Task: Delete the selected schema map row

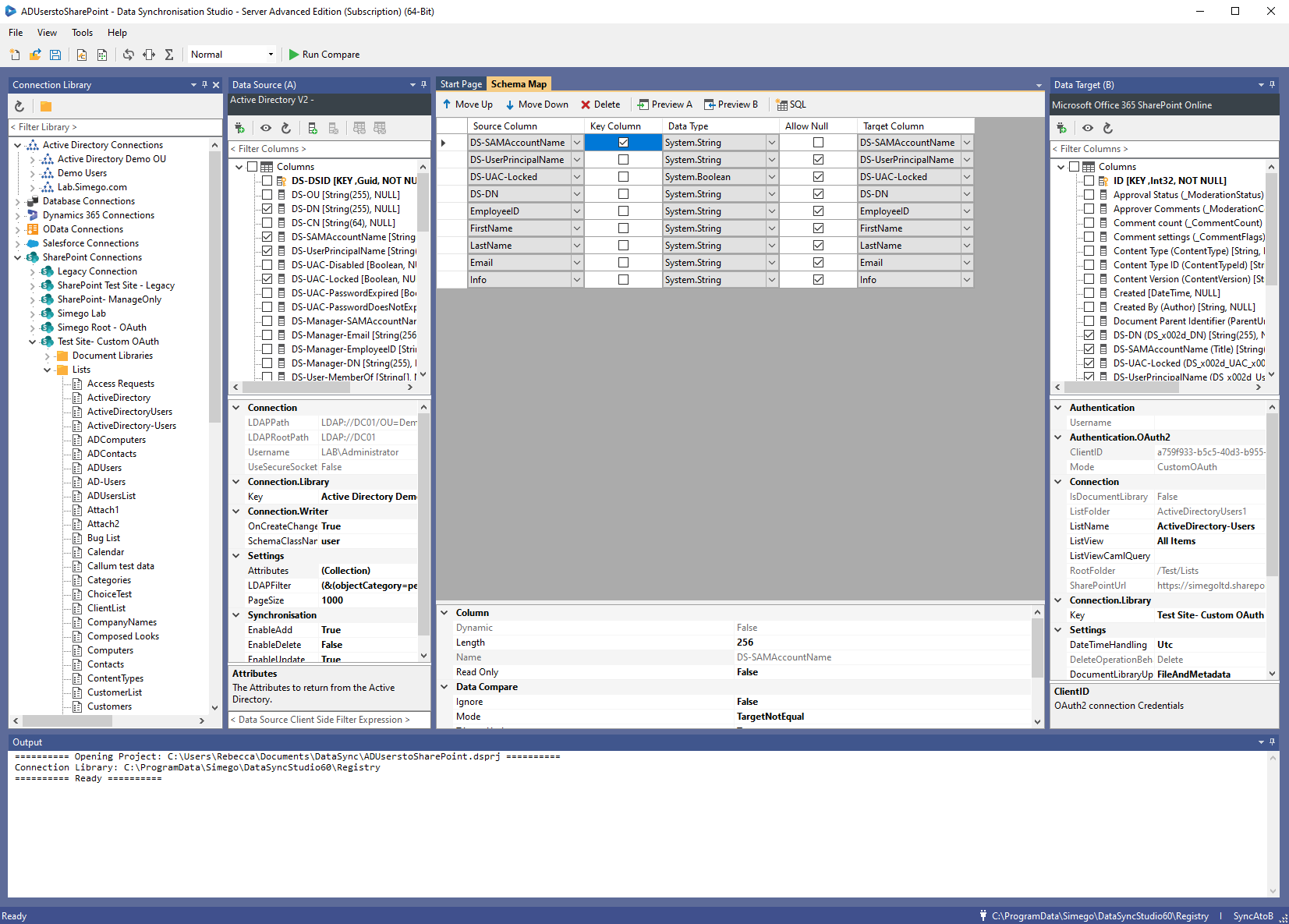Action: coord(600,104)
